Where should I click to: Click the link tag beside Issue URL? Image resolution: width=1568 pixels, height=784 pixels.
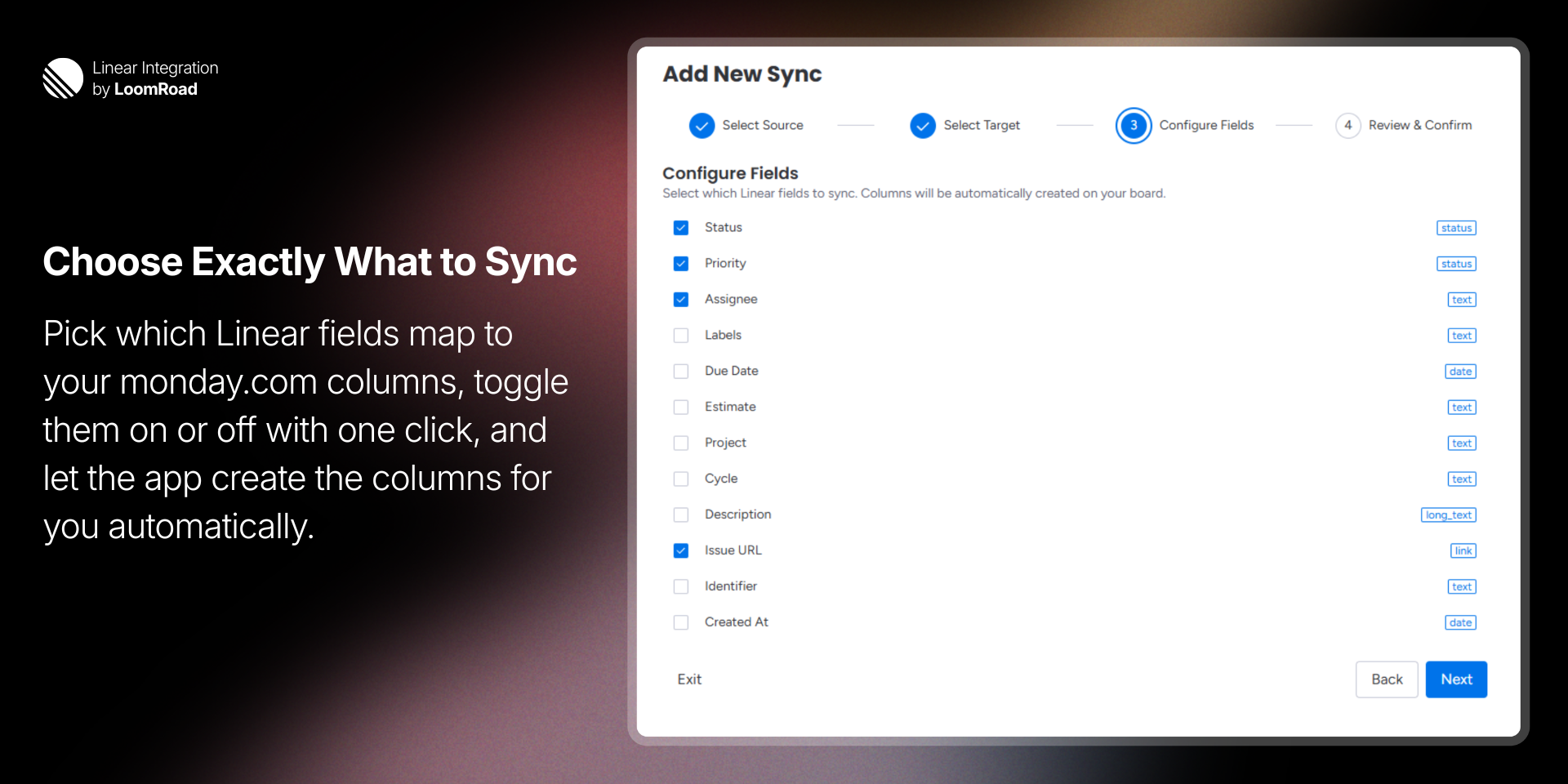tap(1463, 551)
